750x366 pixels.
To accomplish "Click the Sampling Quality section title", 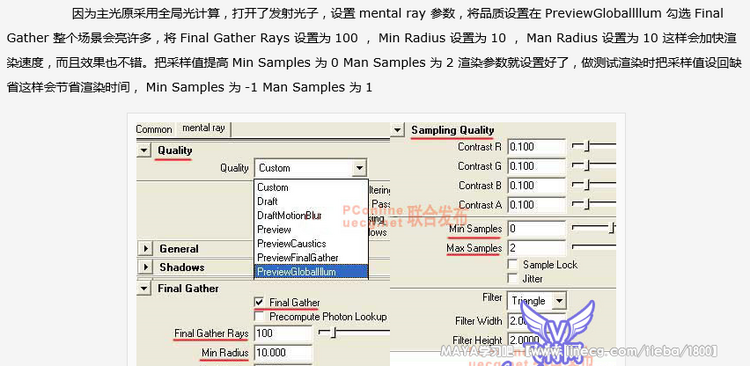I will point(452,130).
